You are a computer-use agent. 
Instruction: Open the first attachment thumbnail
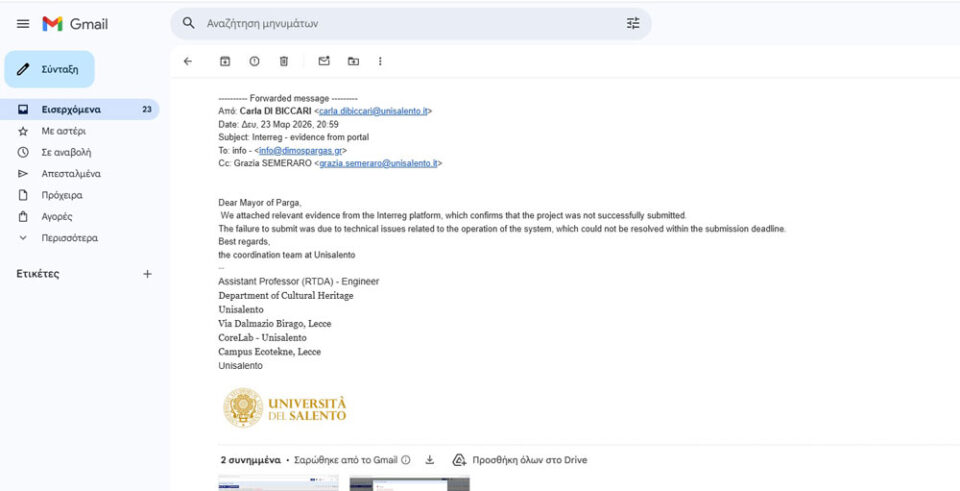(x=278, y=484)
